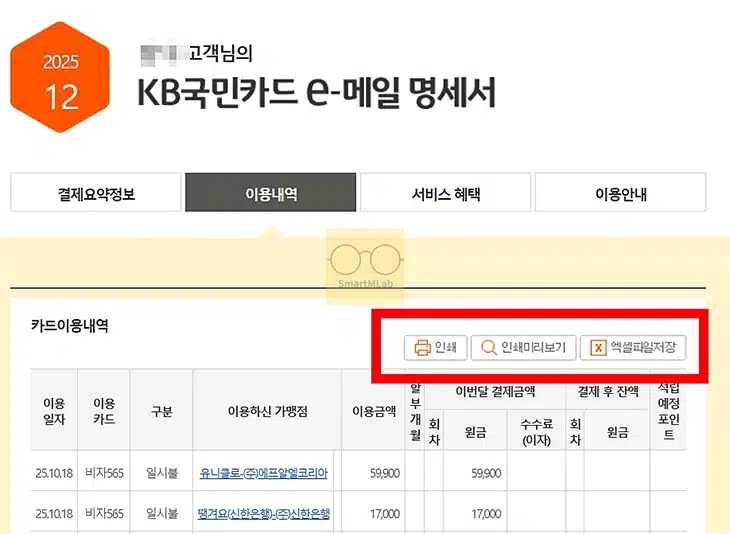This screenshot has height=534, width=730.
Task: Click the Excel X icon of 엑셀파일저장
Action: tap(598, 347)
